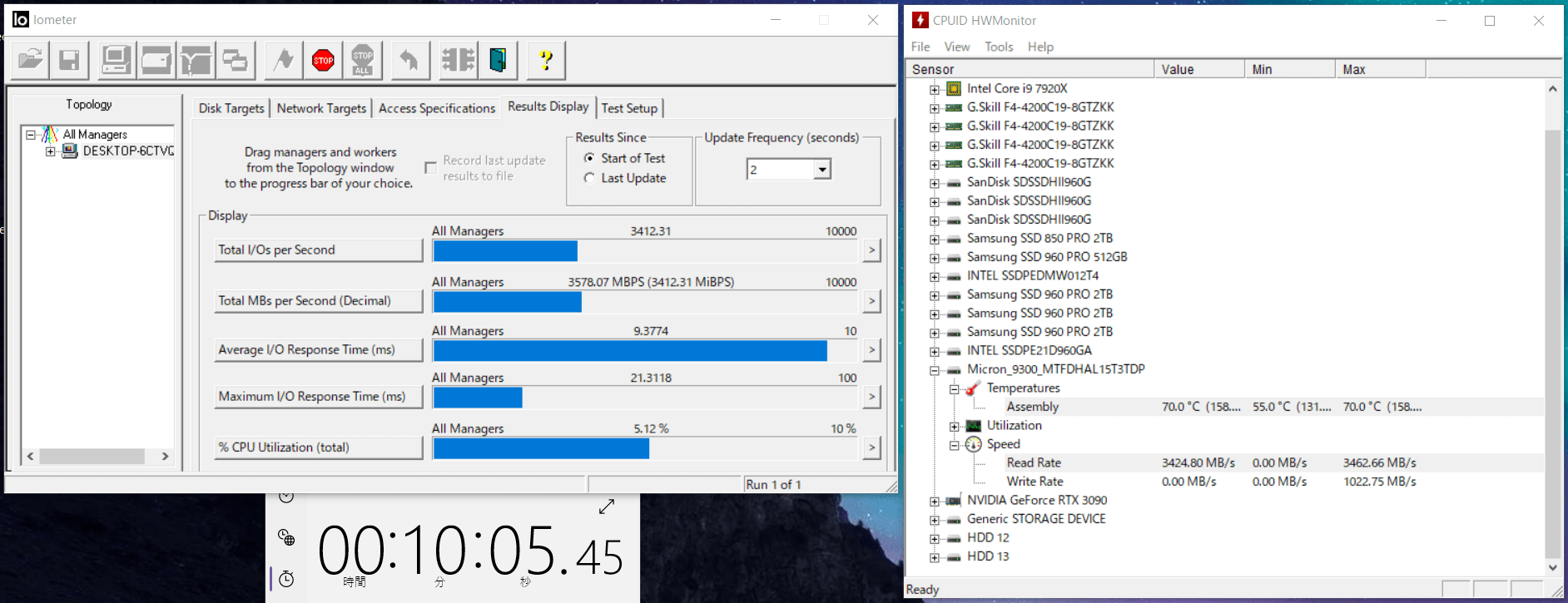Open the Tools menu in HWMonitor
Viewport: 1568px width, 603px height.
pos(999,47)
